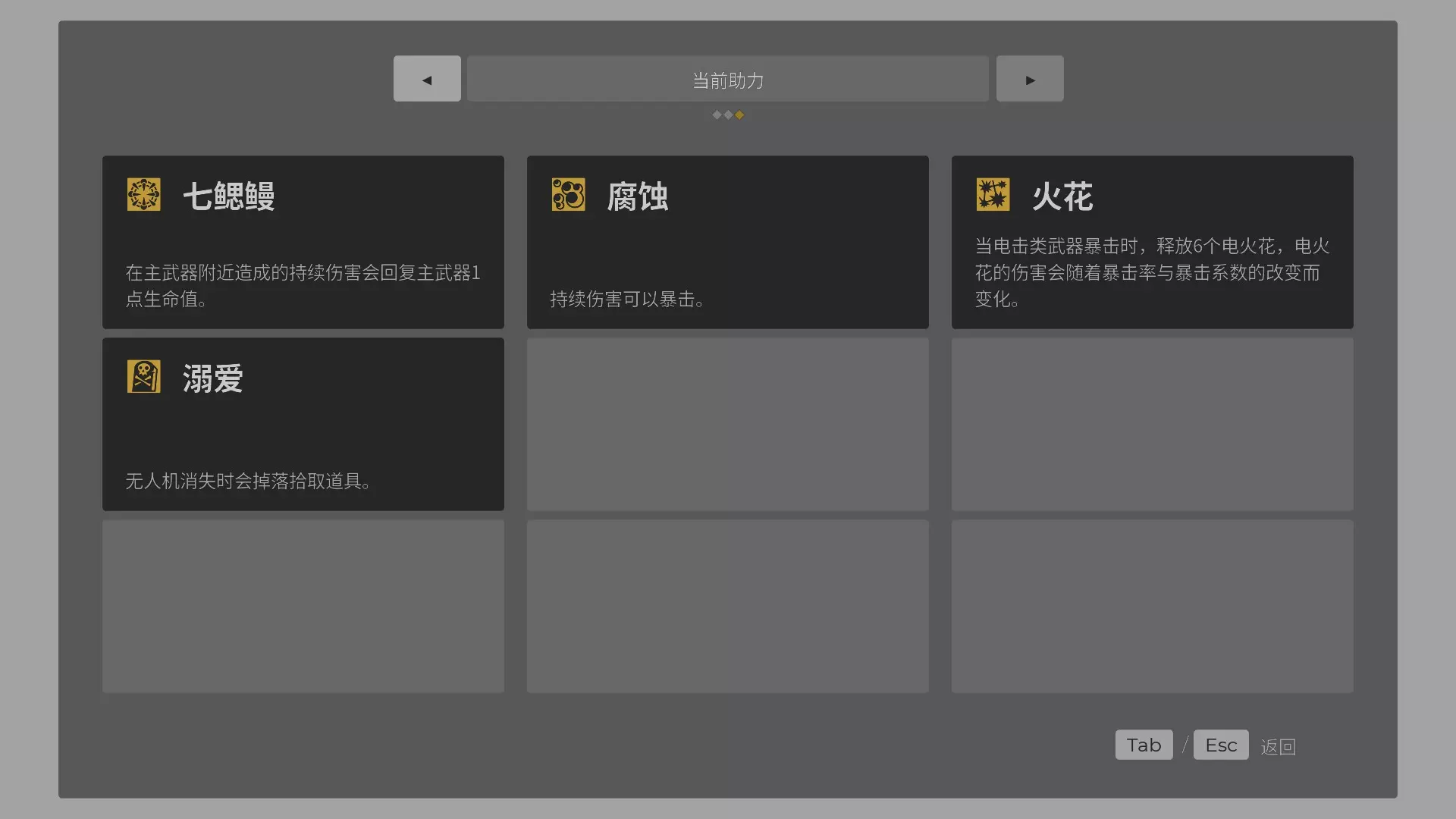The width and height of the screenshot is (1456, 819).
Task: Click the 腐蚀 bubbles perk icon
Action: click(568, 195)
